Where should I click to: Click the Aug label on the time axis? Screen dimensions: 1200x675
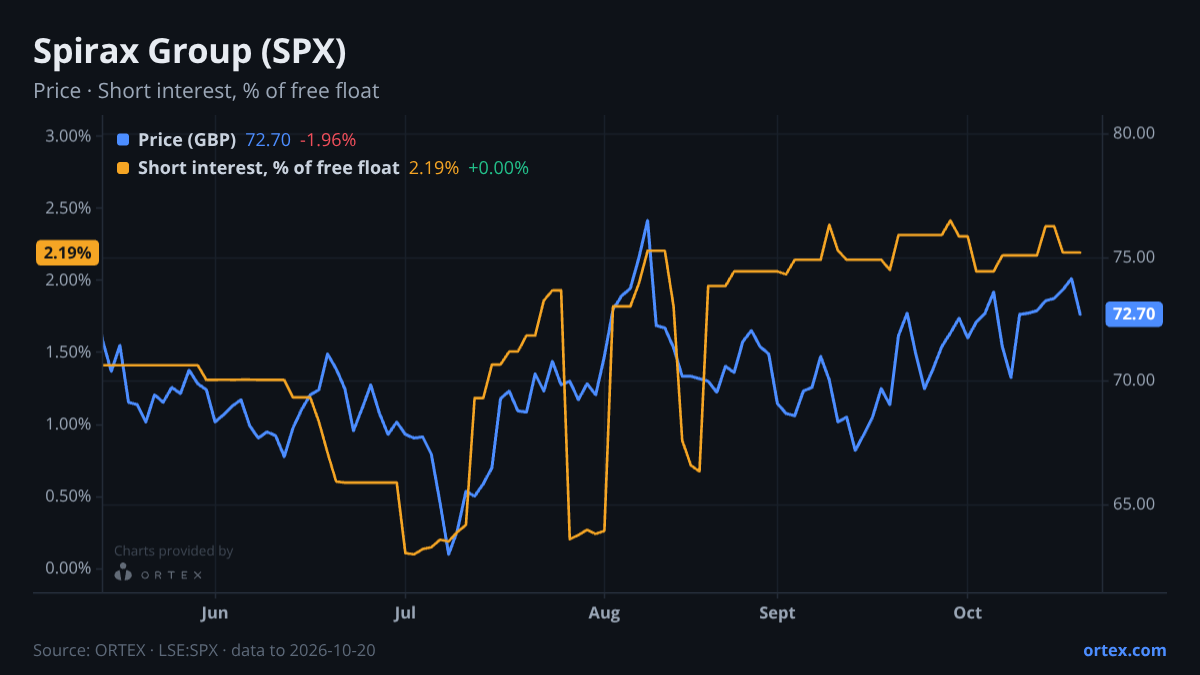click(603, 612)
